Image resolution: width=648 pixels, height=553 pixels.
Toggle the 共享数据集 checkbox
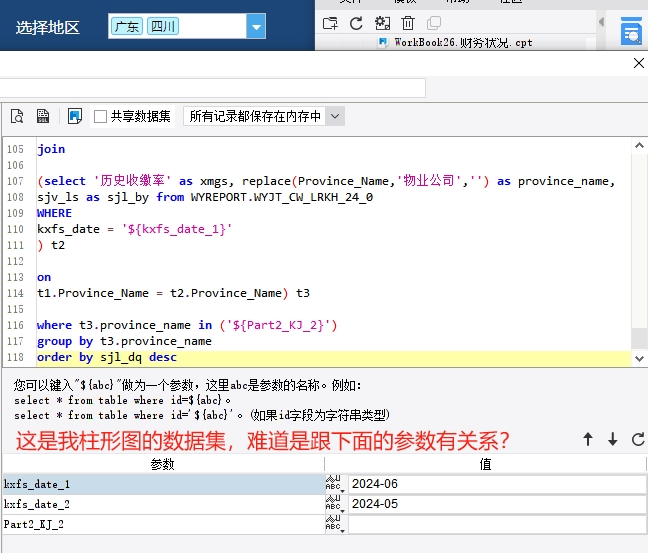click(100, 117)
